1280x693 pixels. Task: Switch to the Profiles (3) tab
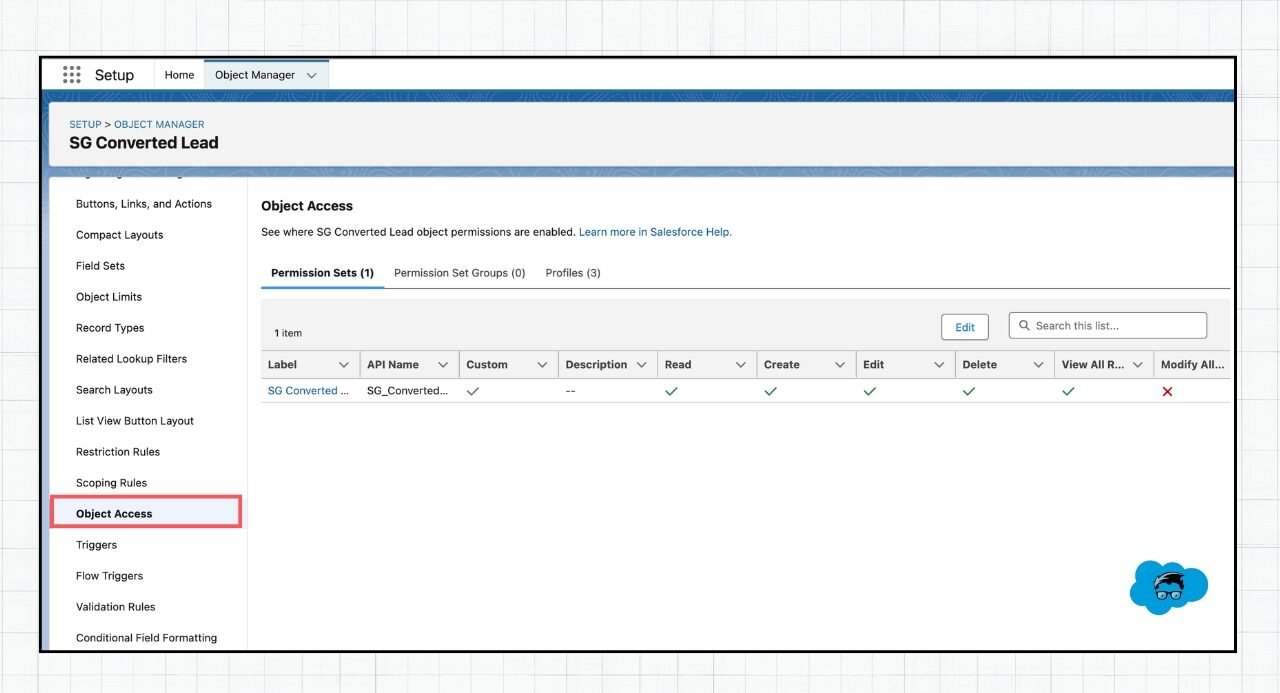tap(573, 273)
